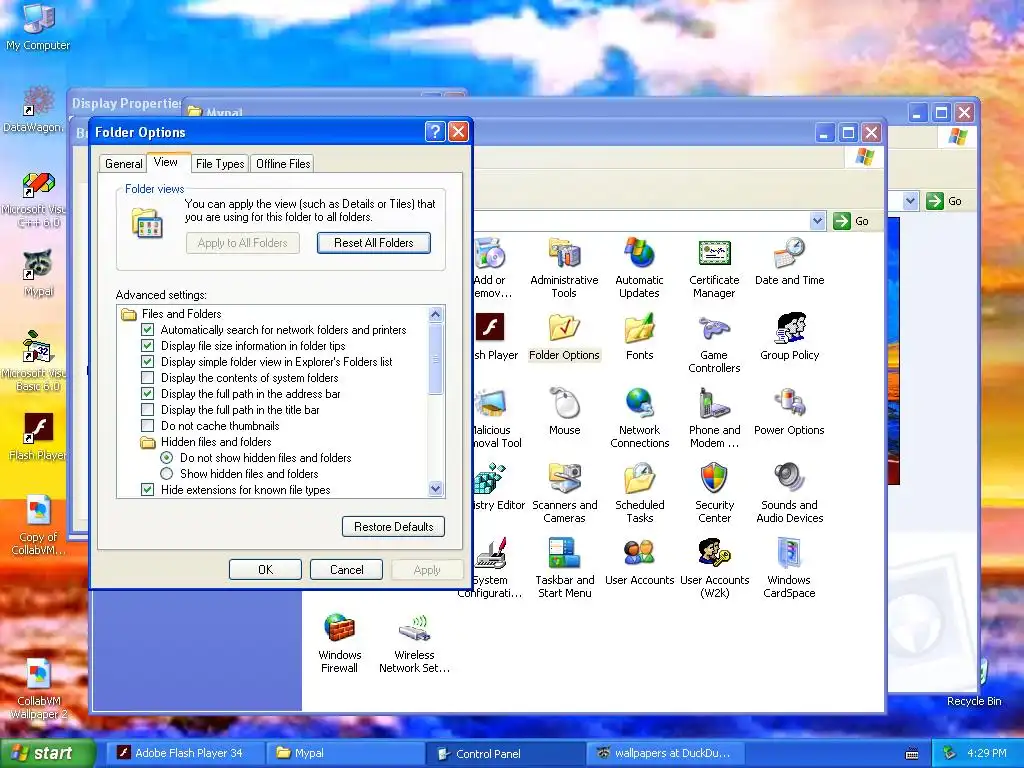
Task: Select Flash Player desktop shortcut
Action: pos(38,436)
